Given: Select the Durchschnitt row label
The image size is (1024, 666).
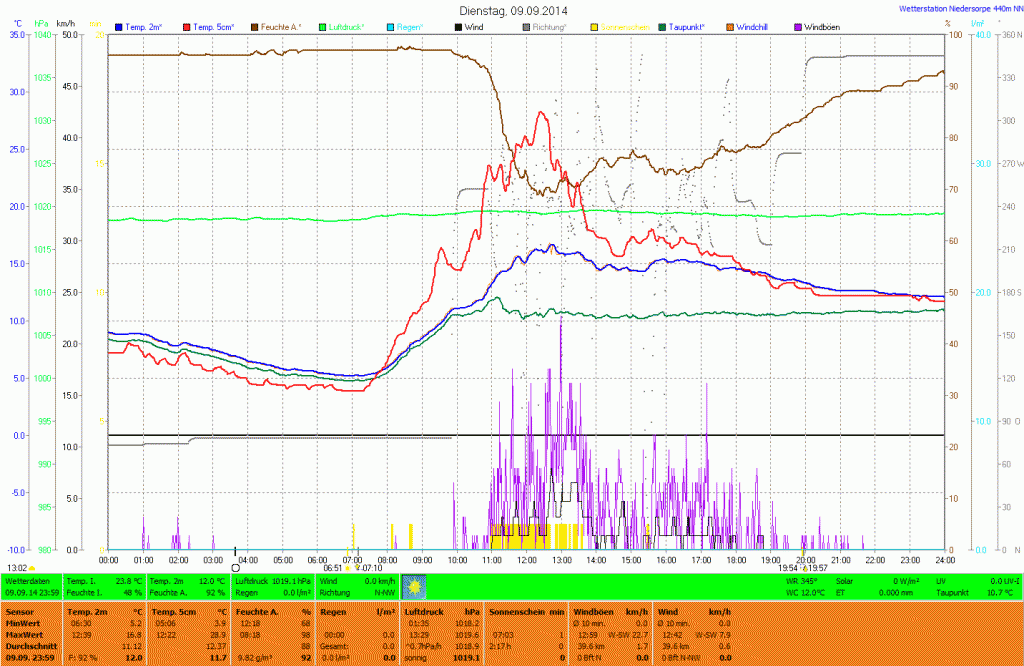Looking at the screenshot, I should click(29, 646).
